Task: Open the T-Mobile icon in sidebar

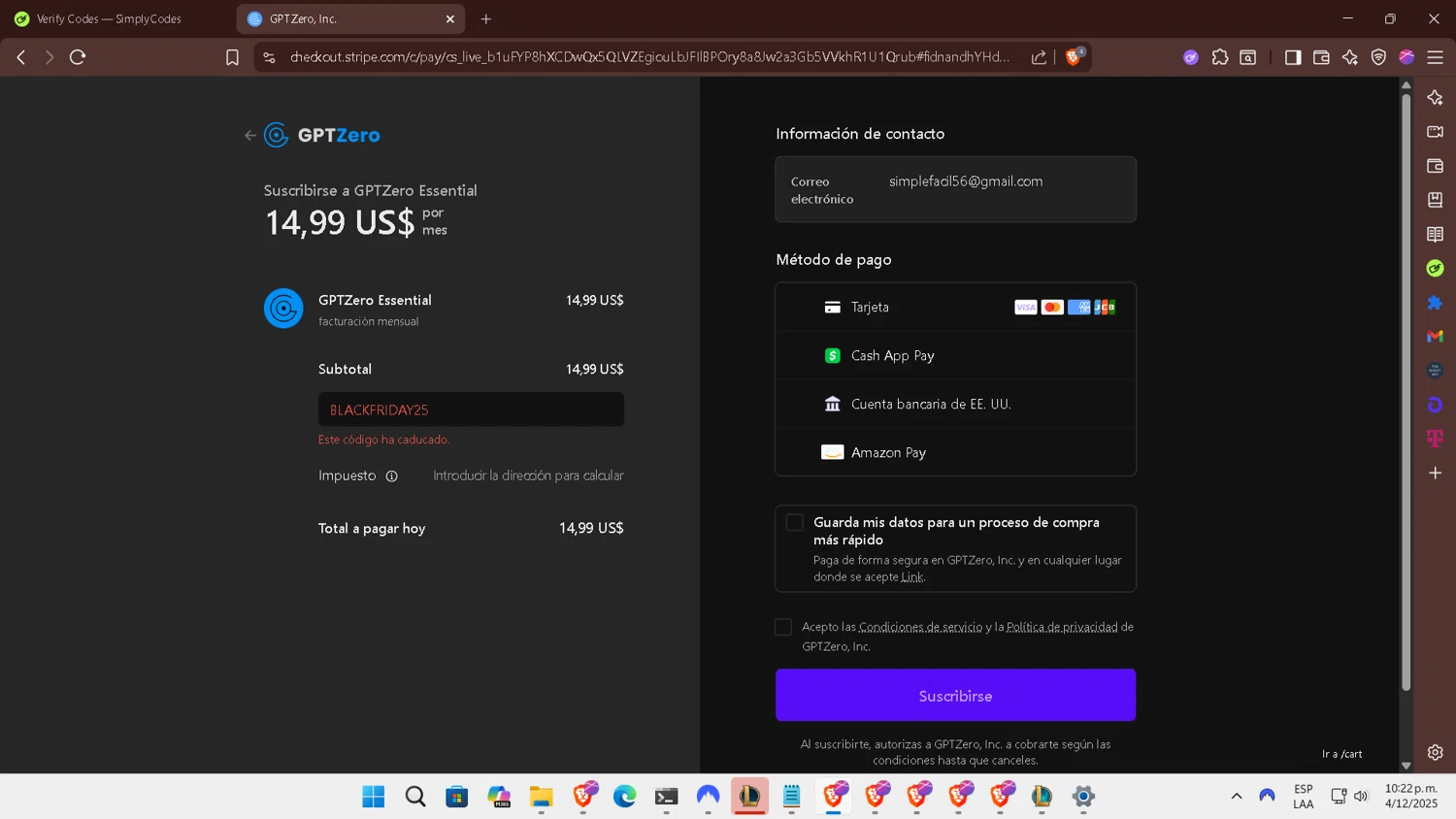Action: [x=1435, y=439]
